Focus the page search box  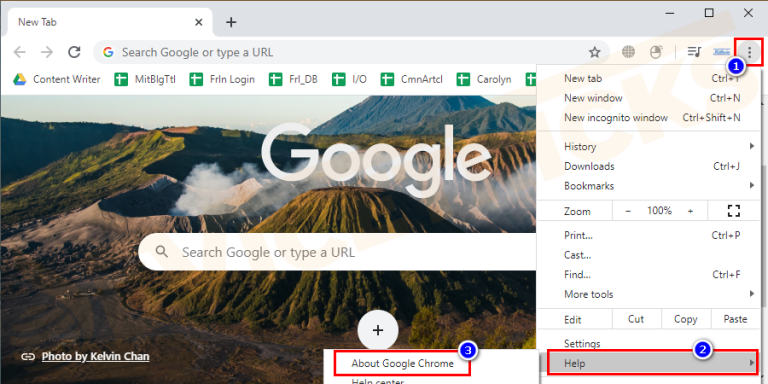click(x=338, y=252)
